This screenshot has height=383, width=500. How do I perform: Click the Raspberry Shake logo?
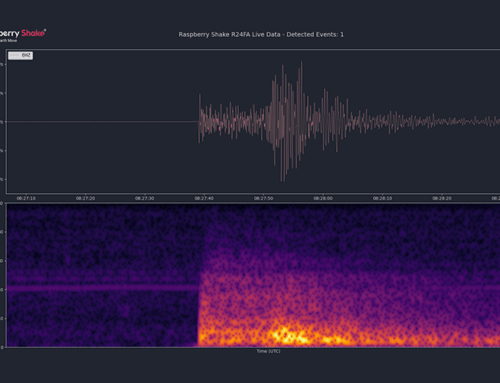(x=22, y=35)
